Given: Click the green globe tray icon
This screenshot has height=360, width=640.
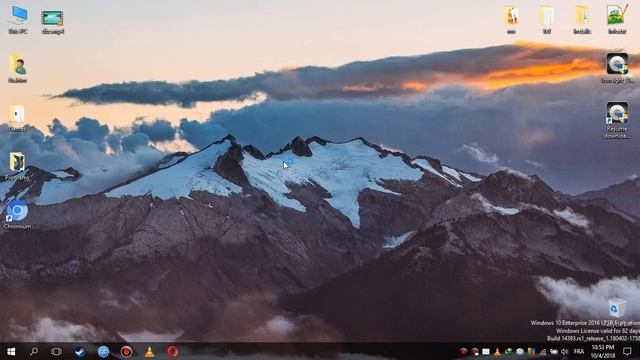Looking at the screenshot, I should click(508, 351).
